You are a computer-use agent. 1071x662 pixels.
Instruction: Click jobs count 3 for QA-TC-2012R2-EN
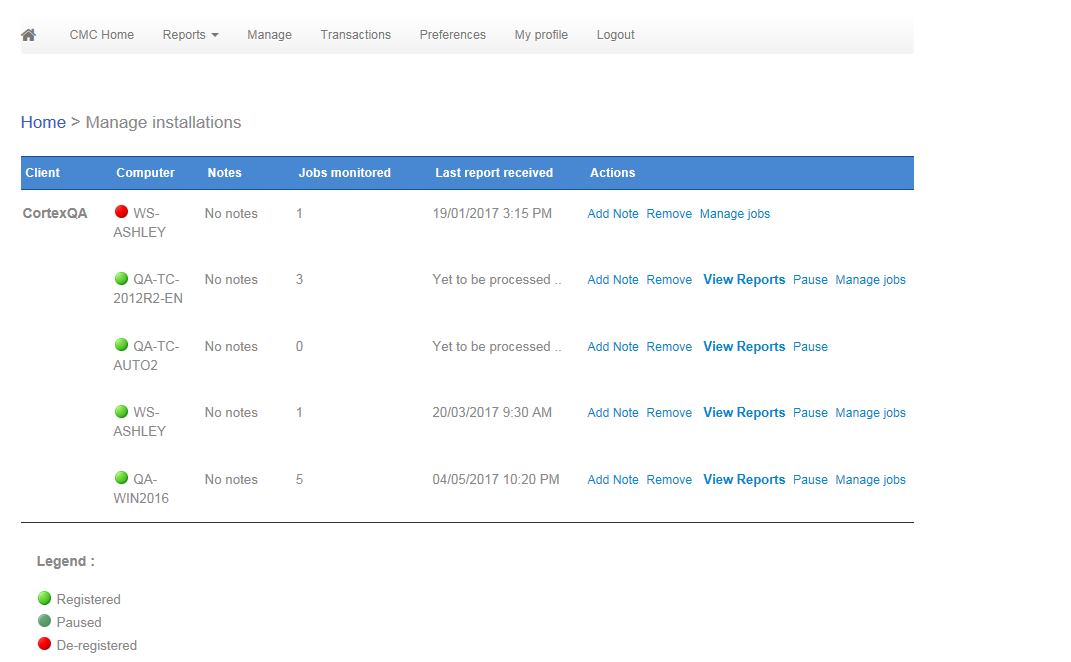[x=299, y=279]
